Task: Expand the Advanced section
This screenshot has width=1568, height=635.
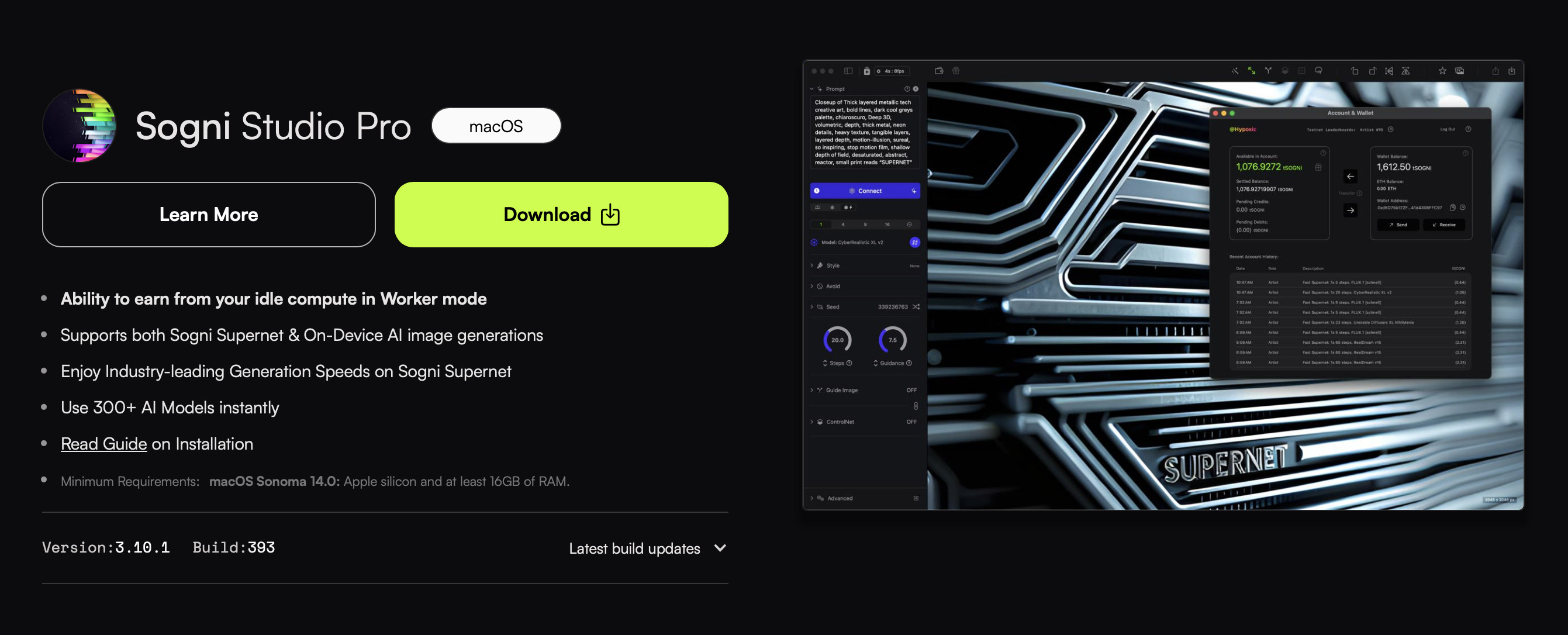Action: (840, 498)
